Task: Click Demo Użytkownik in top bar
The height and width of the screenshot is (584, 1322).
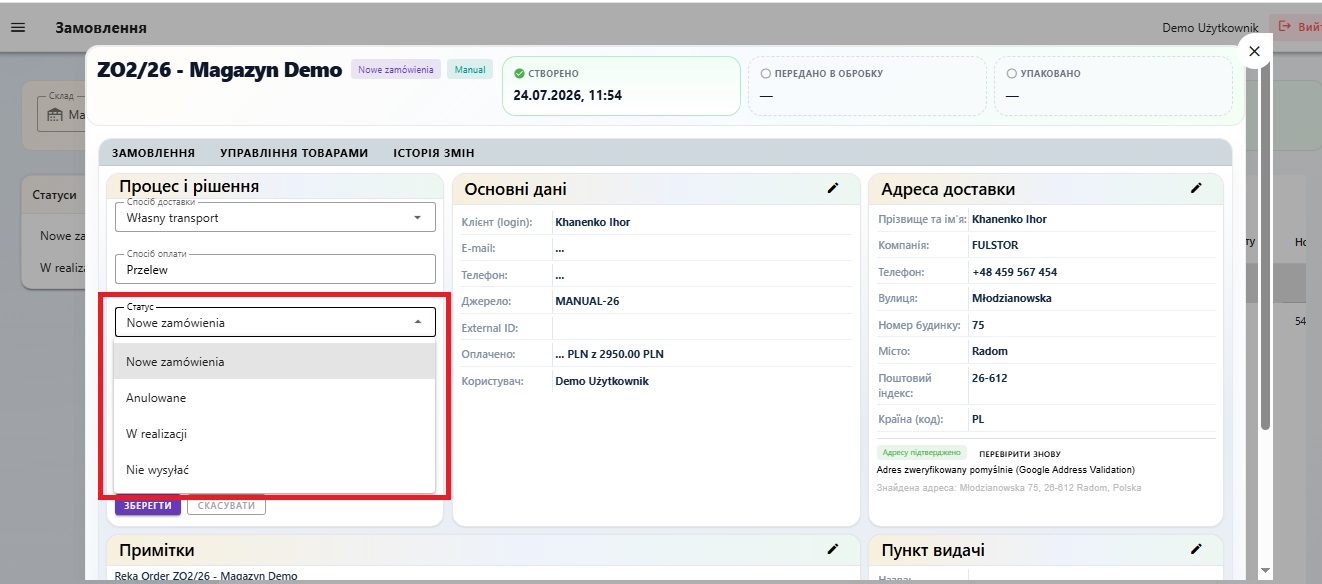Action: coord(1210,27)
